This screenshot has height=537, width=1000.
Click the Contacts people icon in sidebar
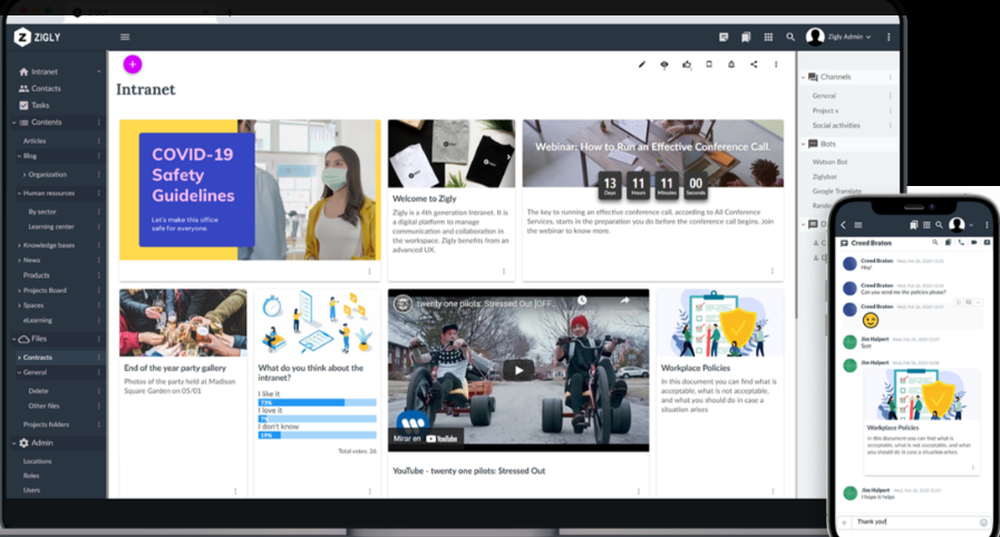[x=24, y=89]
